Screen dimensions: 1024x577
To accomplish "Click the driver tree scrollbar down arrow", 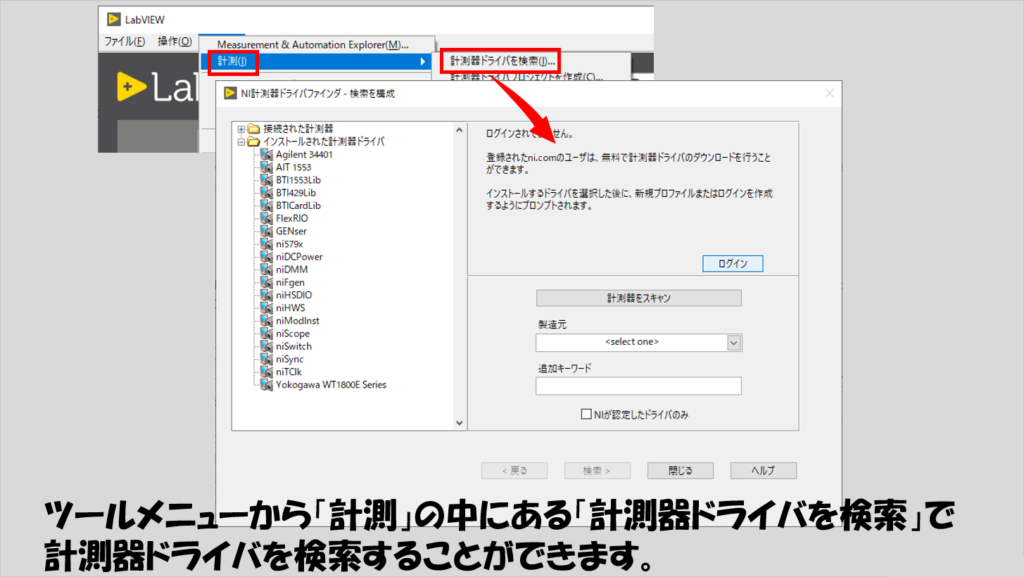I will coord(459,423).
